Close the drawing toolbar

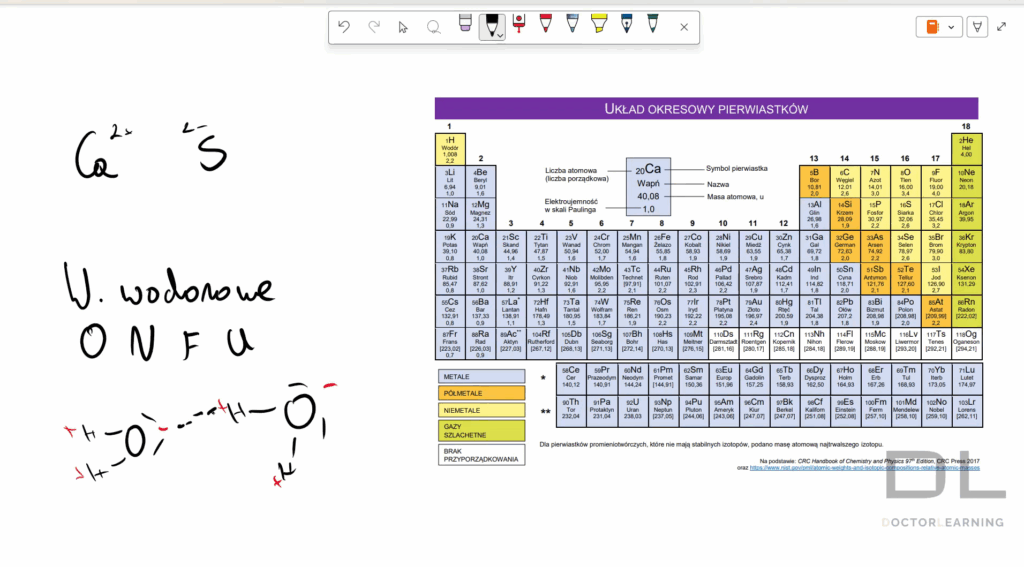[684, 27]
